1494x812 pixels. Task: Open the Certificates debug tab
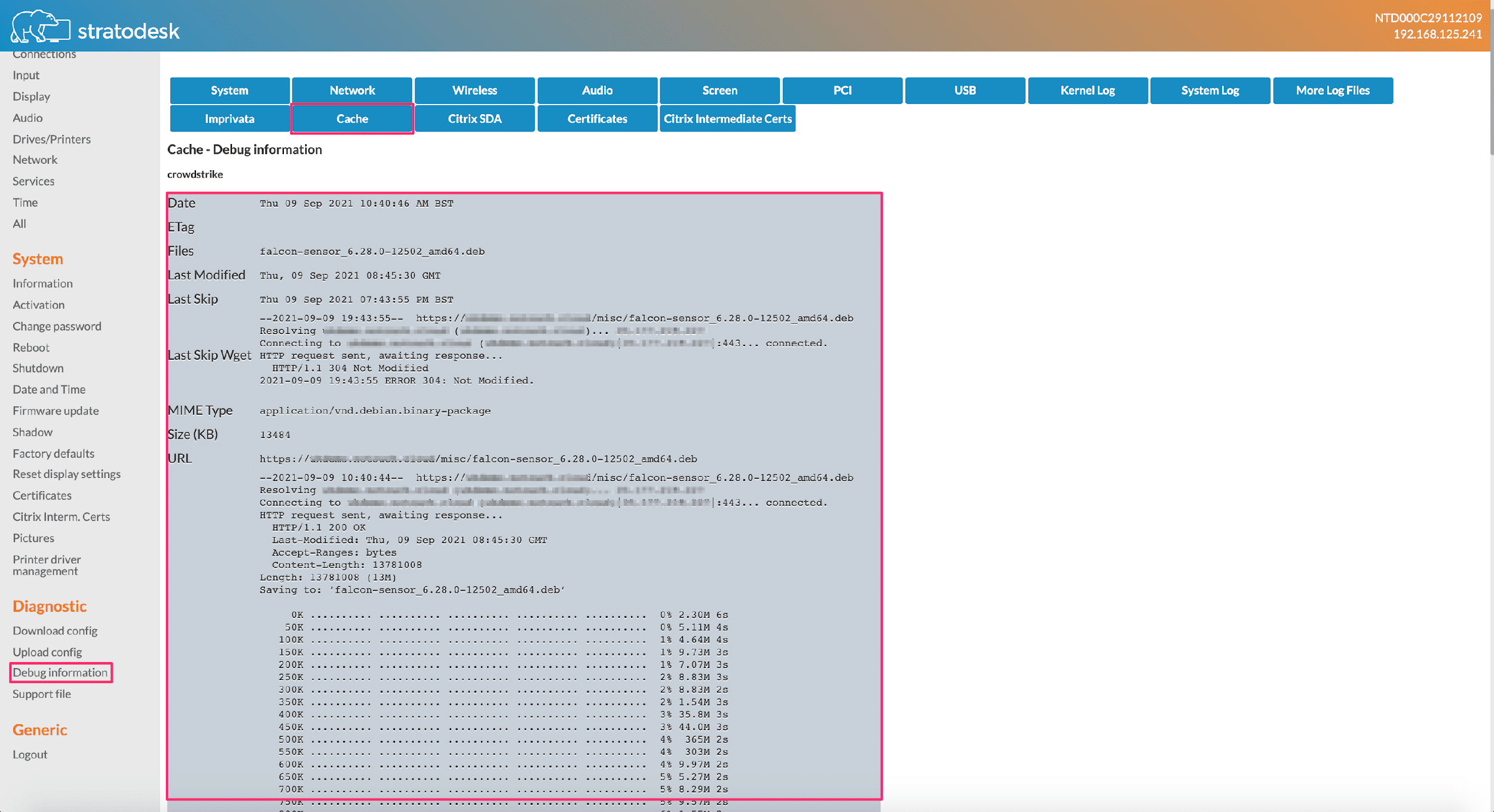pos(597,118)
